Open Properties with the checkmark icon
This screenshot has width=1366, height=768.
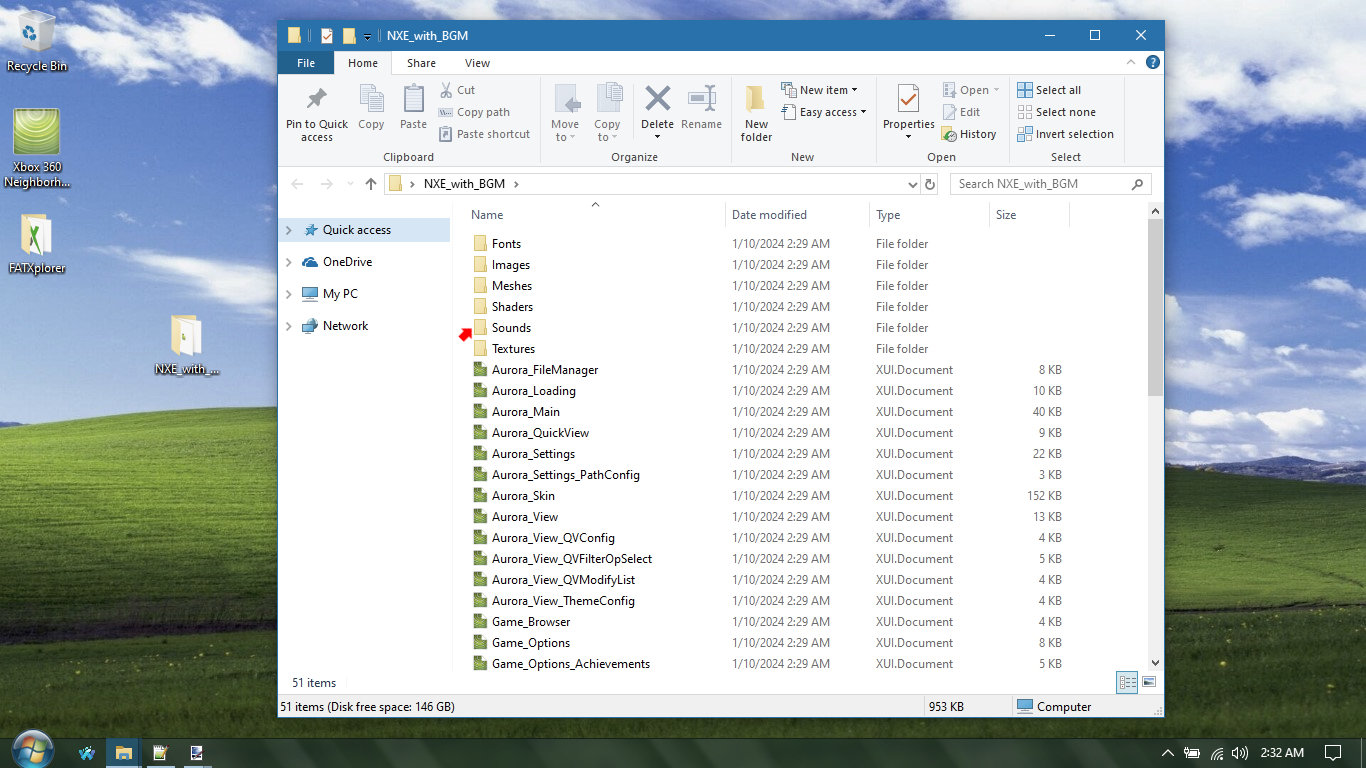coord(908,99)
